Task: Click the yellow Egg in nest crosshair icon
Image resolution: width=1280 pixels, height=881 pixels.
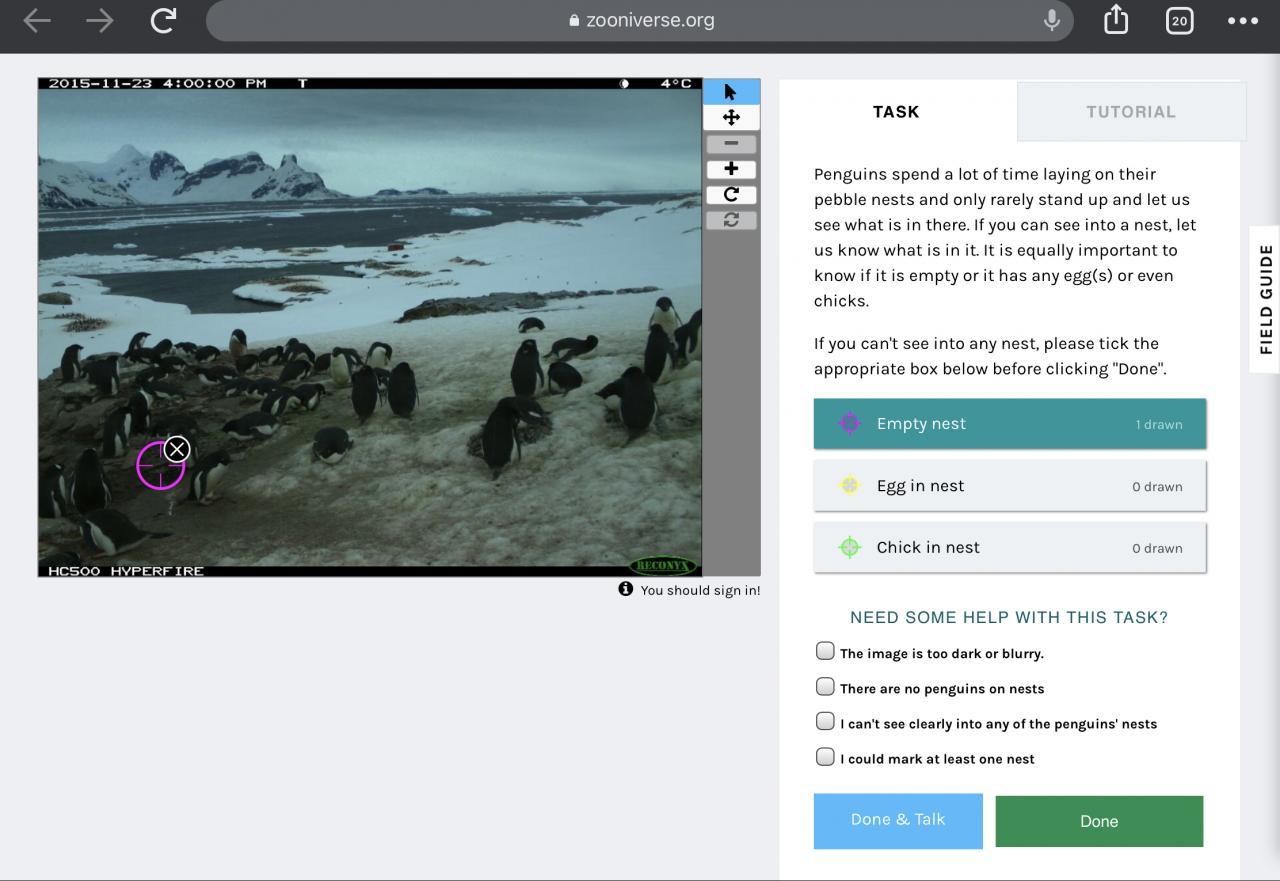Action: click(849, 485)
